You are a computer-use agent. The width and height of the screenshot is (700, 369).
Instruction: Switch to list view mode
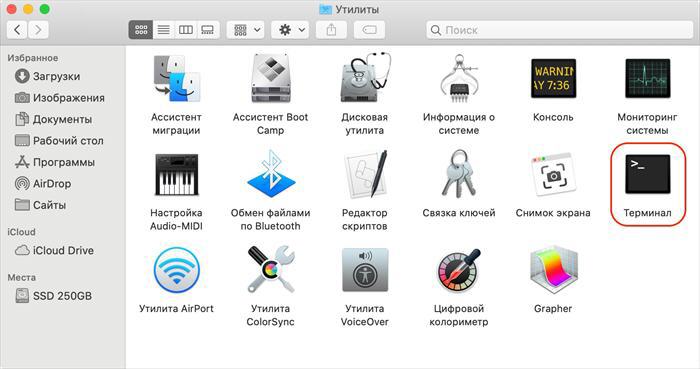(x=163, y=30)
